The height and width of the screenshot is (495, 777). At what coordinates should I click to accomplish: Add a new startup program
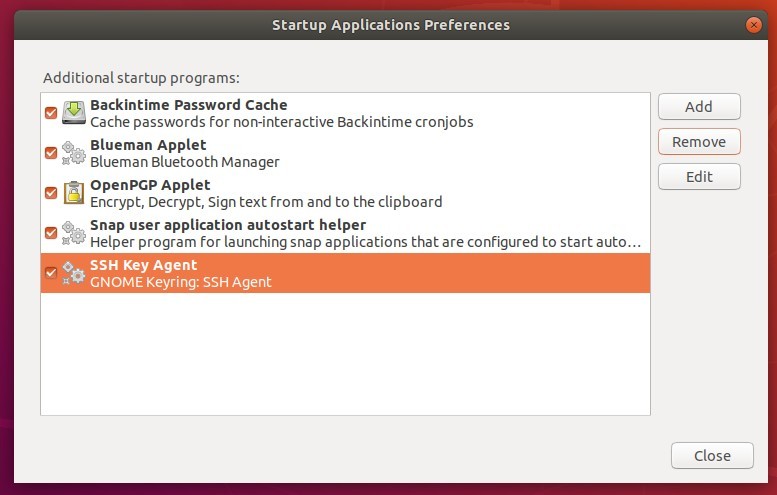click(x=699, y=107)
